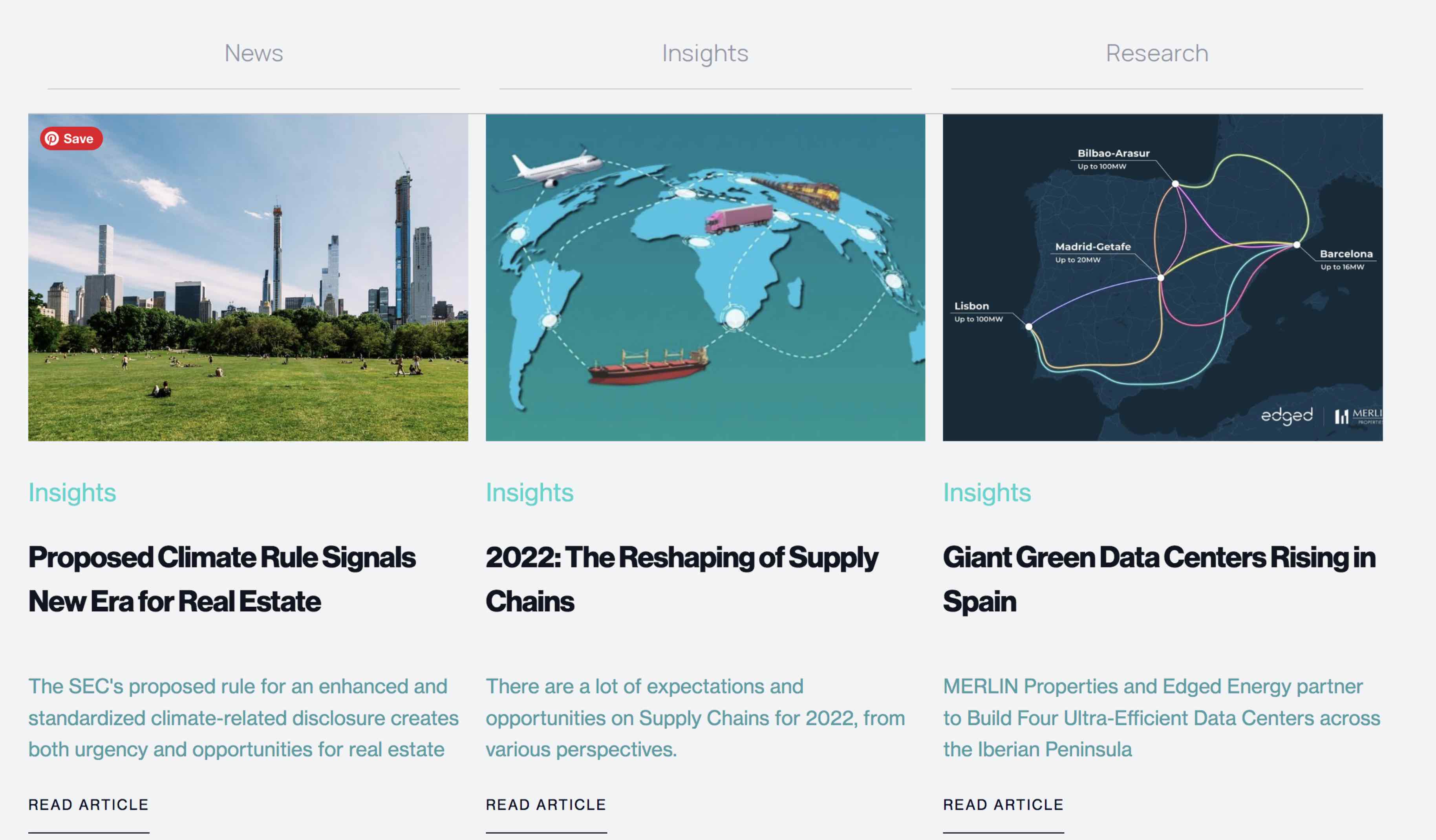The height and width of the screenshot is (840, 1436).
Task: Open the Spain data centers map image
Action: (1162, 278)
